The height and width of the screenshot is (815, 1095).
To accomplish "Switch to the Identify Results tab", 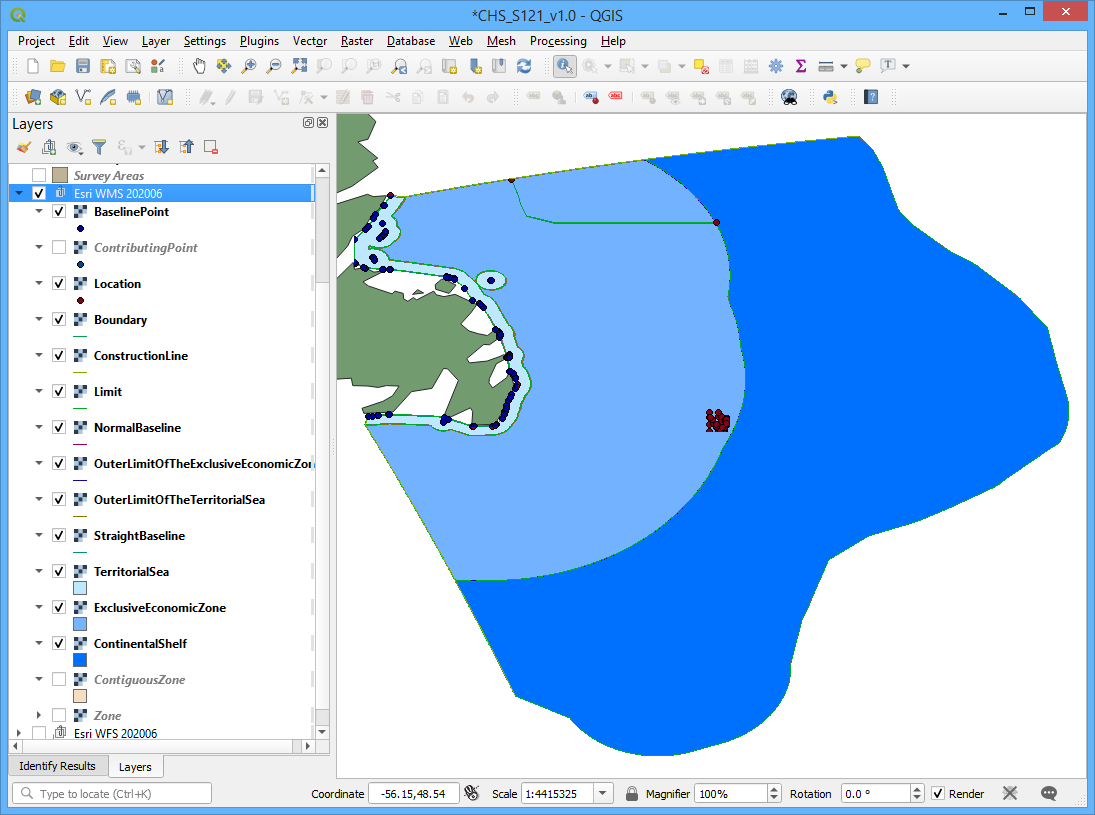I will [x=57, y=766].
